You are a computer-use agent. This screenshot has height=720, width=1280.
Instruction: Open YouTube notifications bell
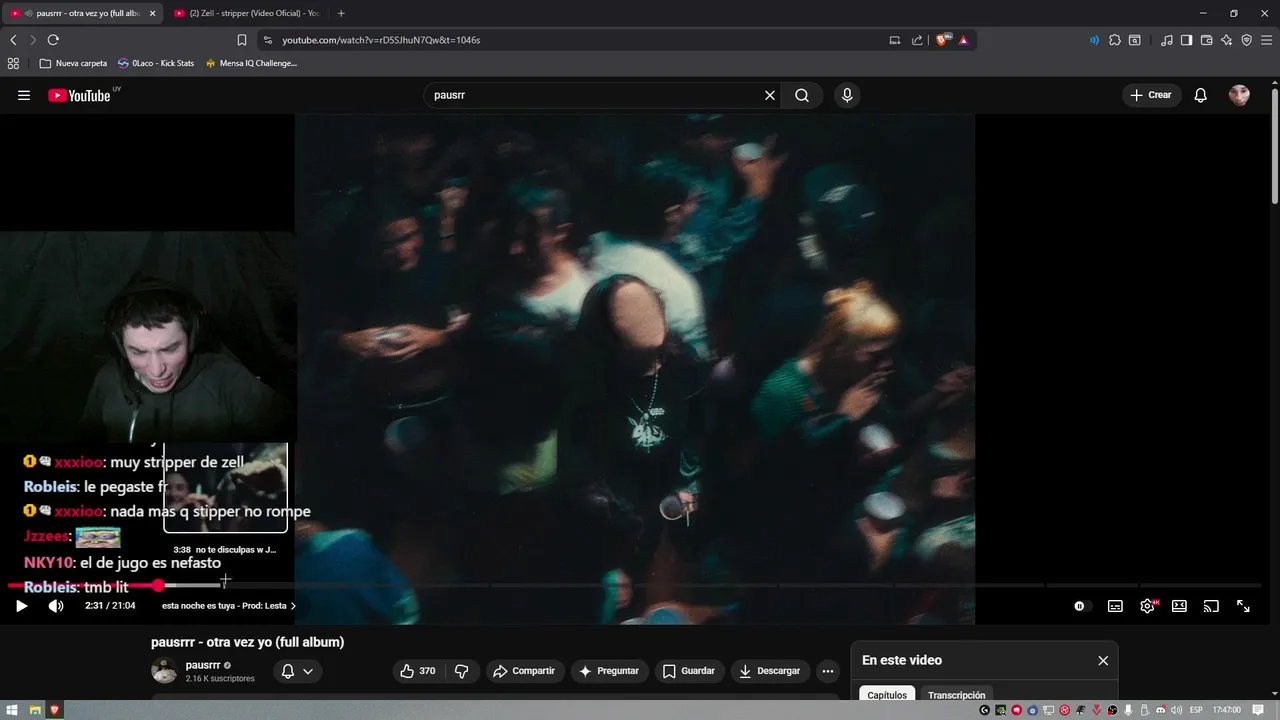tap(1201, 95)
